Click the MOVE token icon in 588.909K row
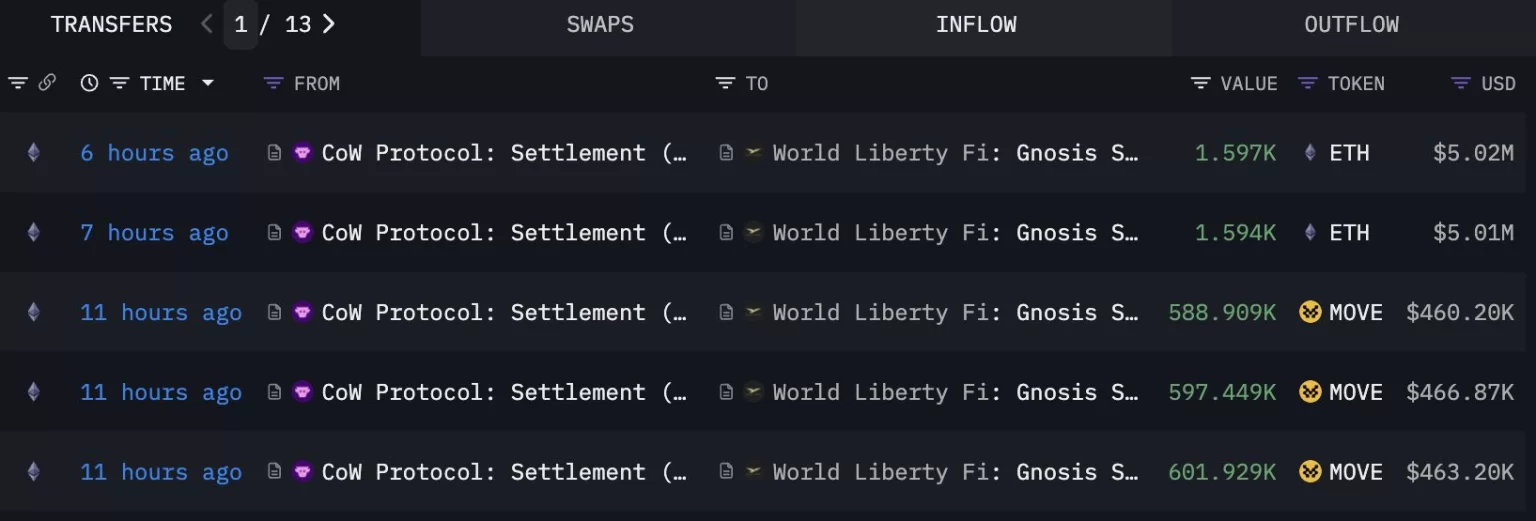This screenshot has width=1536, height=521. point(1310,312)
